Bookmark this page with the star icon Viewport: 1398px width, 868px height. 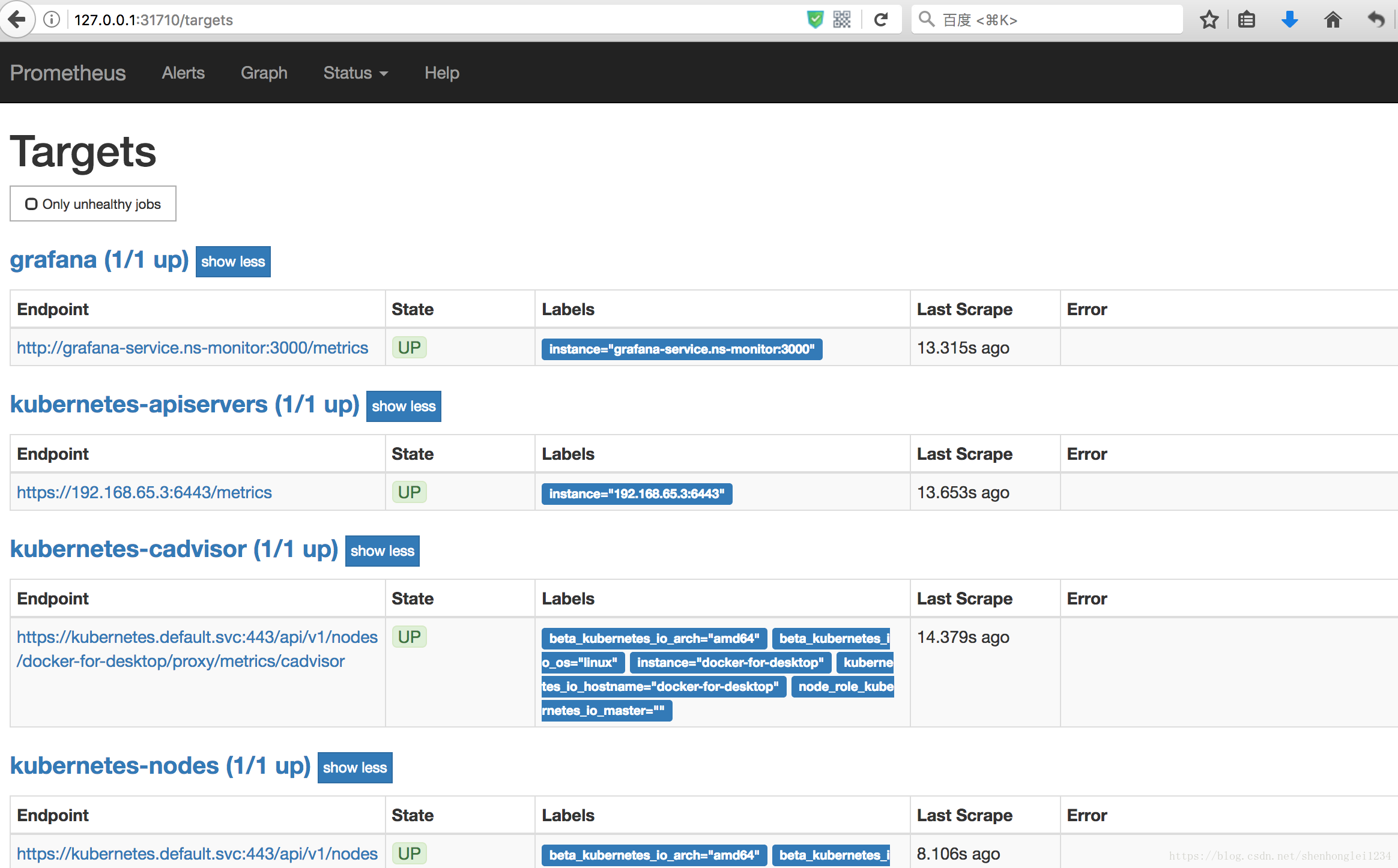[1209, 20]
